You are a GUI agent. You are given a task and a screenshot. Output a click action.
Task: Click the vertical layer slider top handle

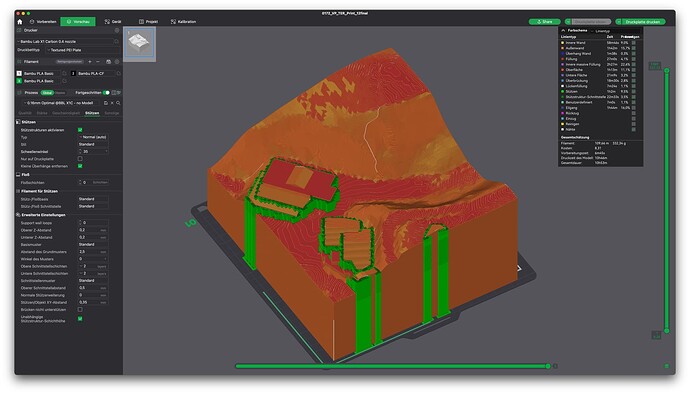pos(667,70)
